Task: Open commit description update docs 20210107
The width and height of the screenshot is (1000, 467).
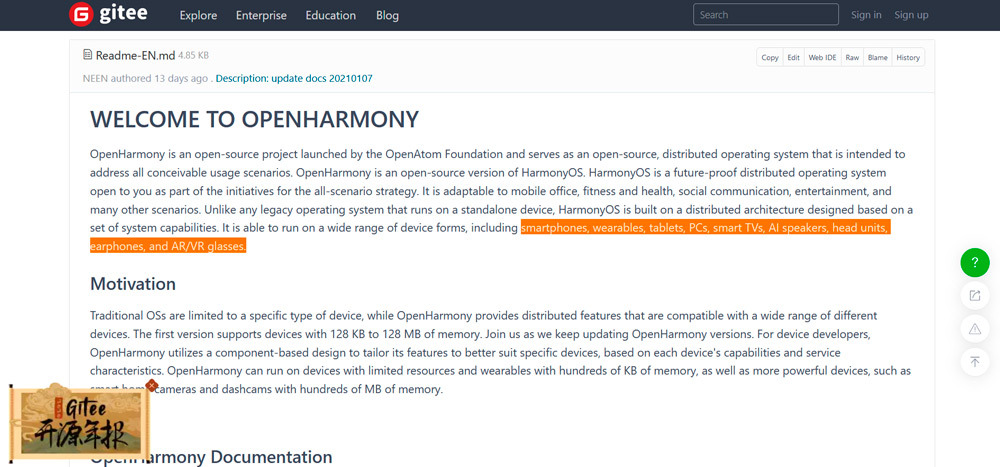Action: click(294, 78)
